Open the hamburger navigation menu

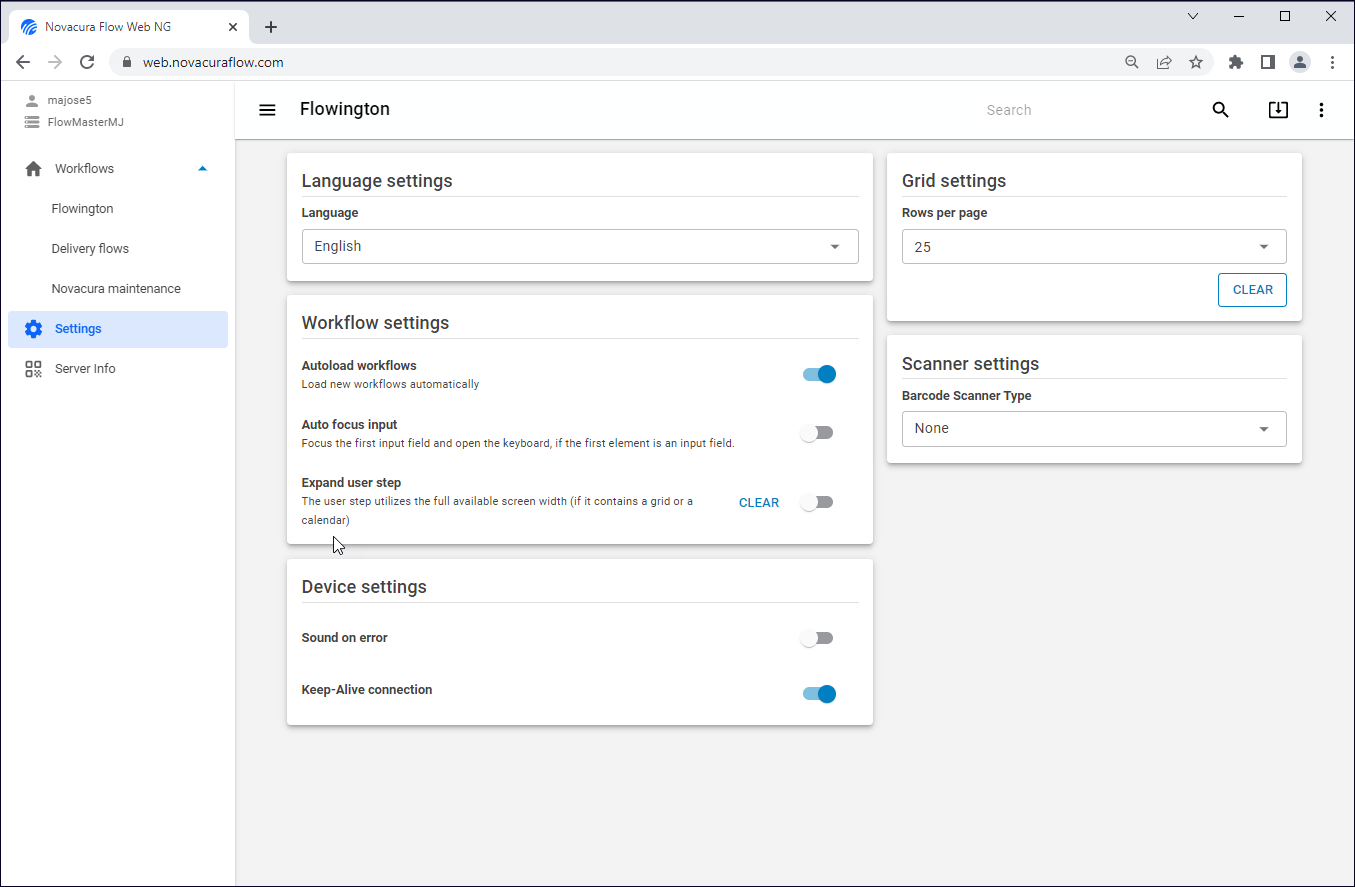[x=267, y=110]
